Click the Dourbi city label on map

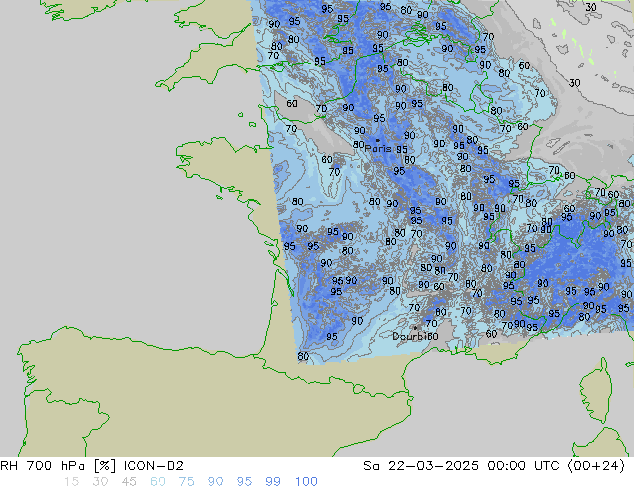coord(410,336)
